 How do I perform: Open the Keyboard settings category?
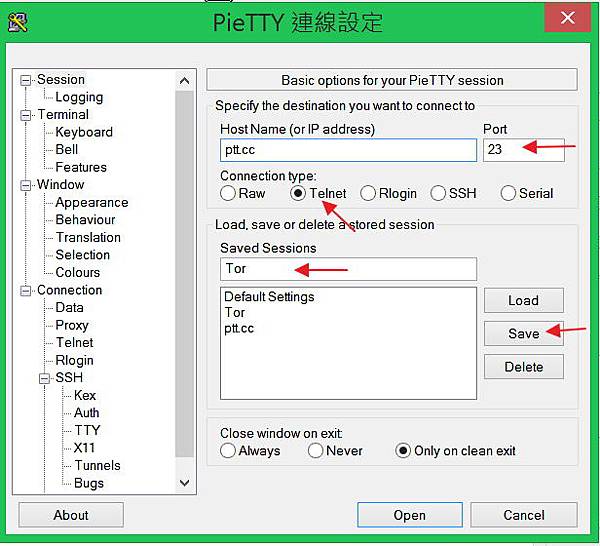coord(84,132)
